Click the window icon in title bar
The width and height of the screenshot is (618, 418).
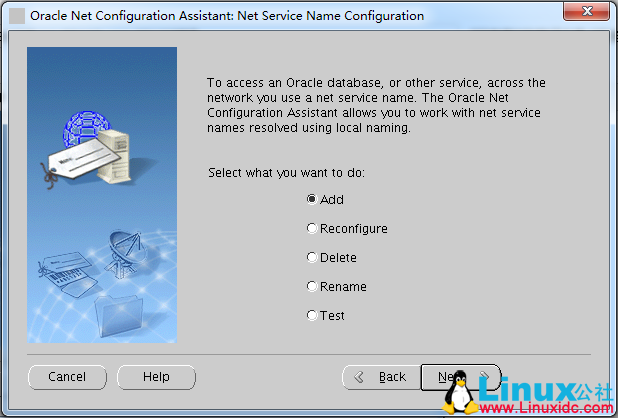pos(17,16)
